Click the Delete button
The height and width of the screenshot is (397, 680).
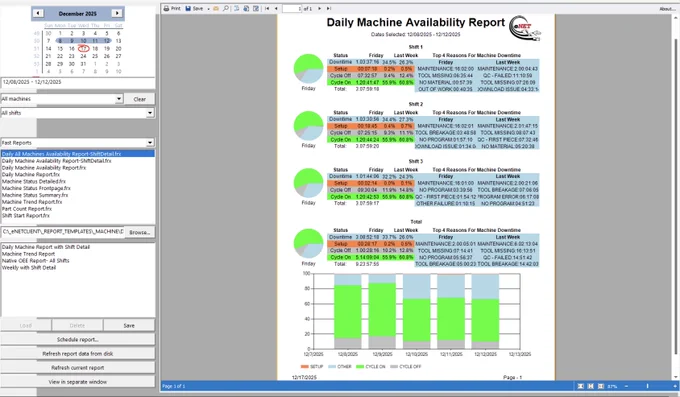coord(77,325)
